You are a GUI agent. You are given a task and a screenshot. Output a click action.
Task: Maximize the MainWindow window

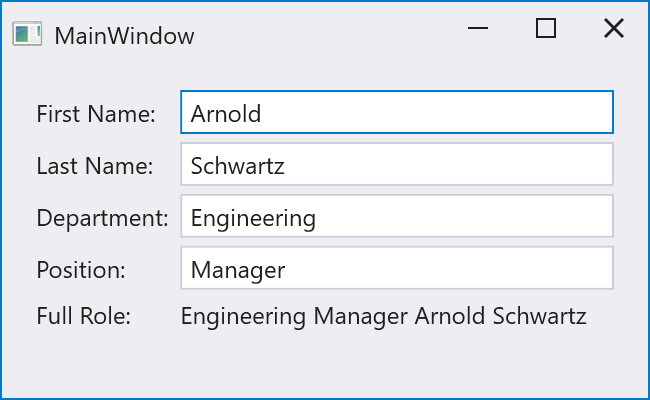point(546,29)
